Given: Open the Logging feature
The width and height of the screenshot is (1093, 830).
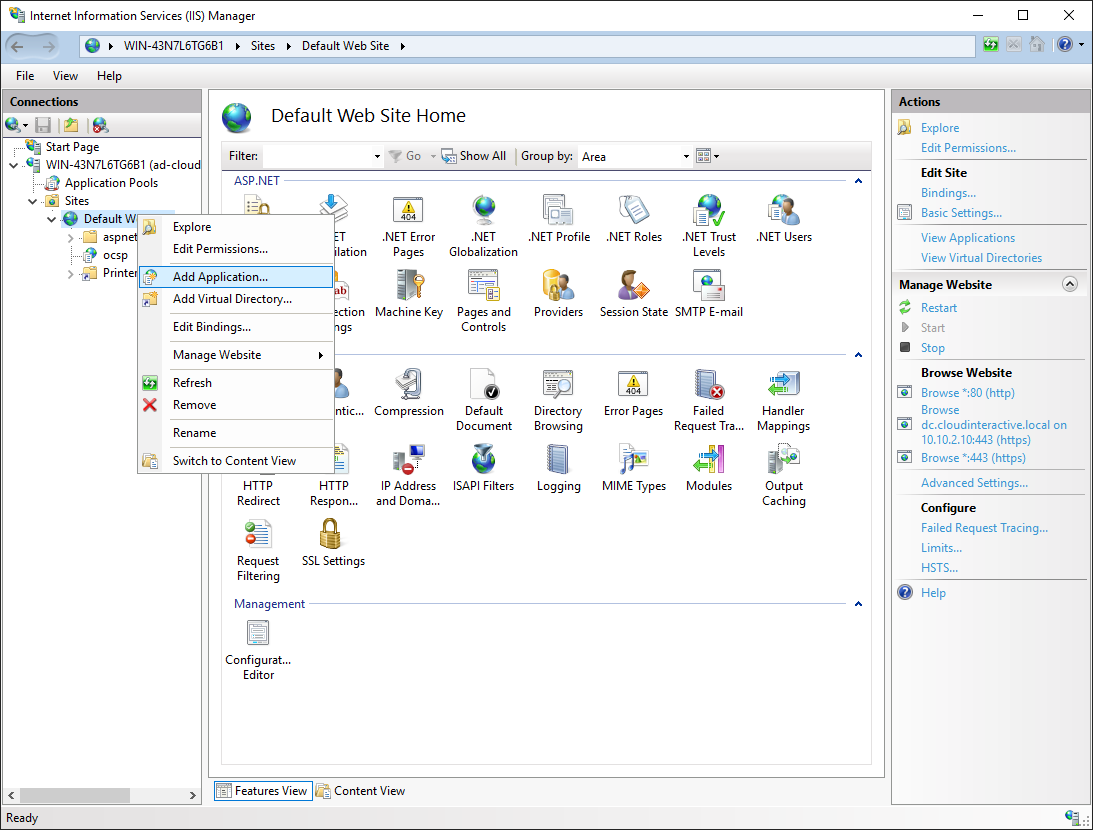Looking at the screenshot, I should [558, 468].
